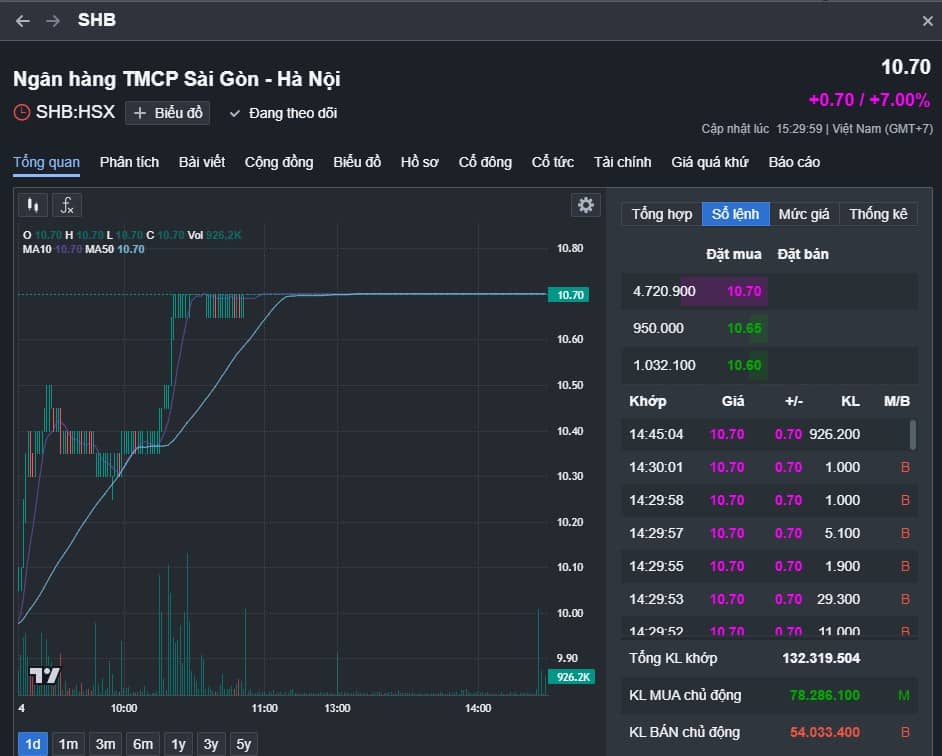
Task: Select the Tổng quan tab
Action: click(x=46, y=162)
